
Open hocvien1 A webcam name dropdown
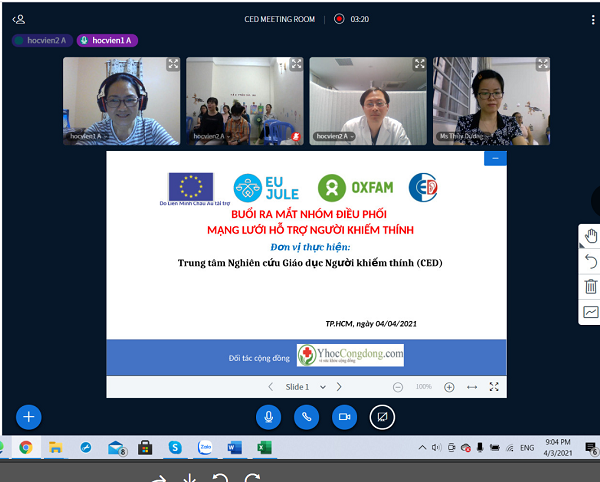(88, 136)
